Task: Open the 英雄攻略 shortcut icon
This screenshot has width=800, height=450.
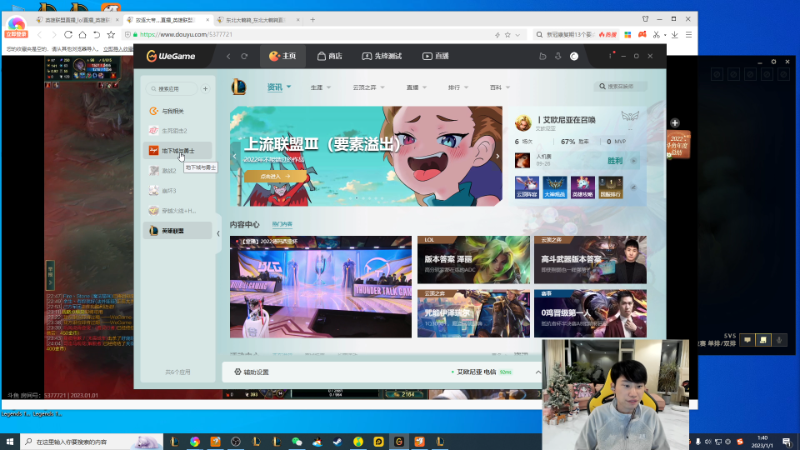Action: [583, 187]
